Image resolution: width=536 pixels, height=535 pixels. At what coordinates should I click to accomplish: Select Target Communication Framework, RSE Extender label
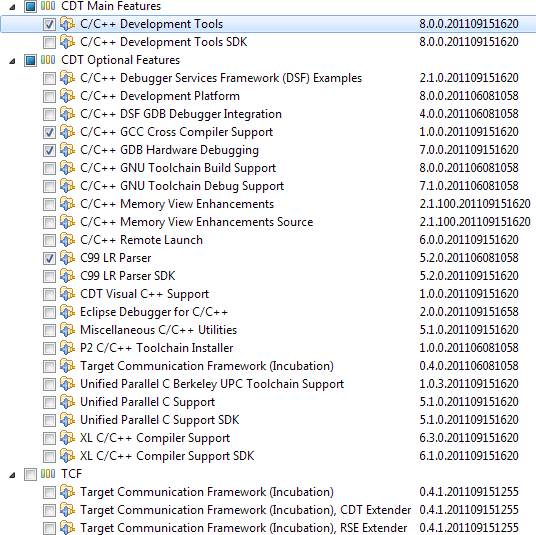click(x=243, y=528)
